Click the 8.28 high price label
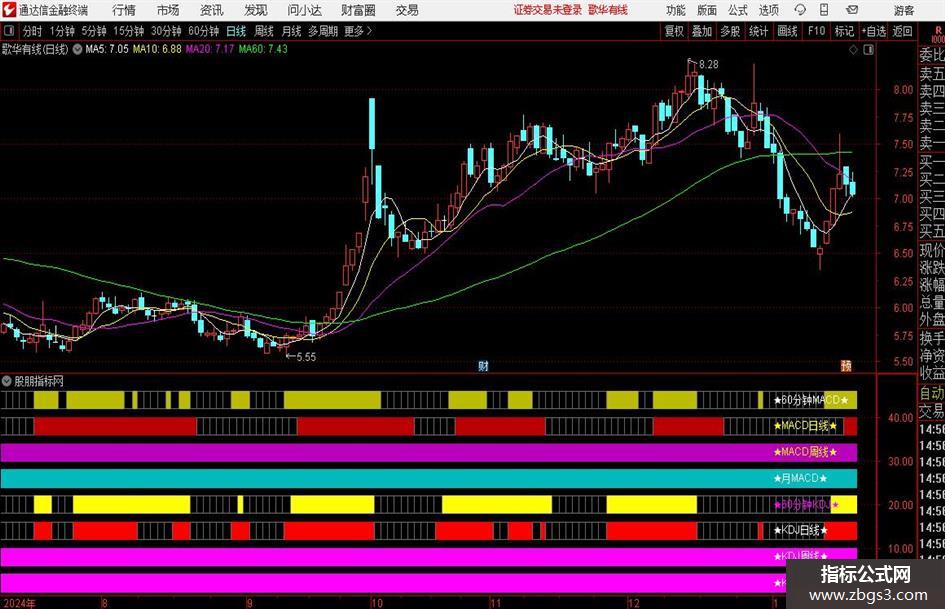The image size is (945, 609). [709, 65]
